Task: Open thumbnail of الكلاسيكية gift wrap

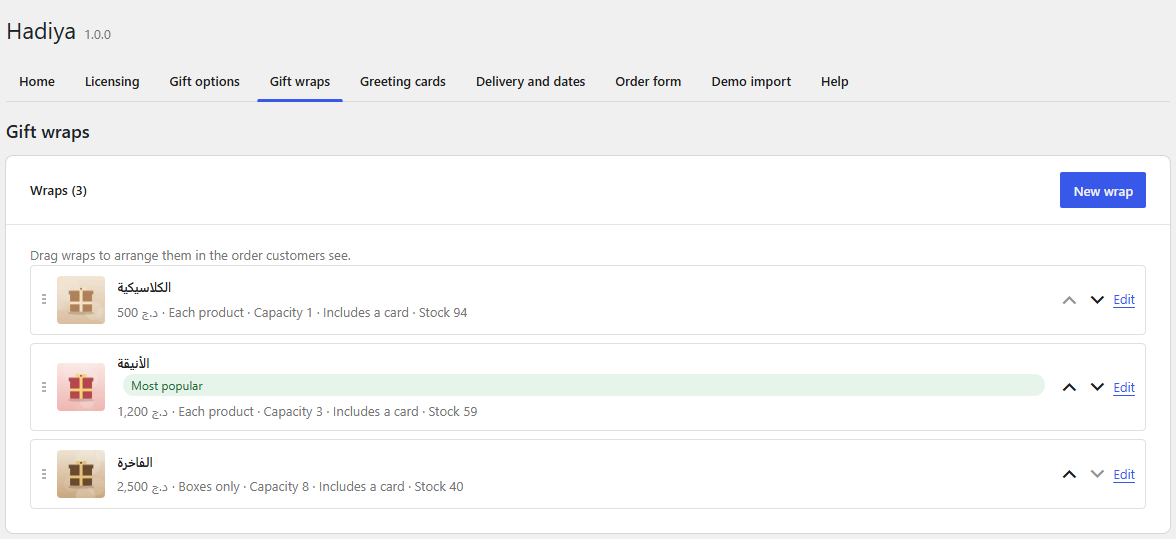Action: coord(81,300)
